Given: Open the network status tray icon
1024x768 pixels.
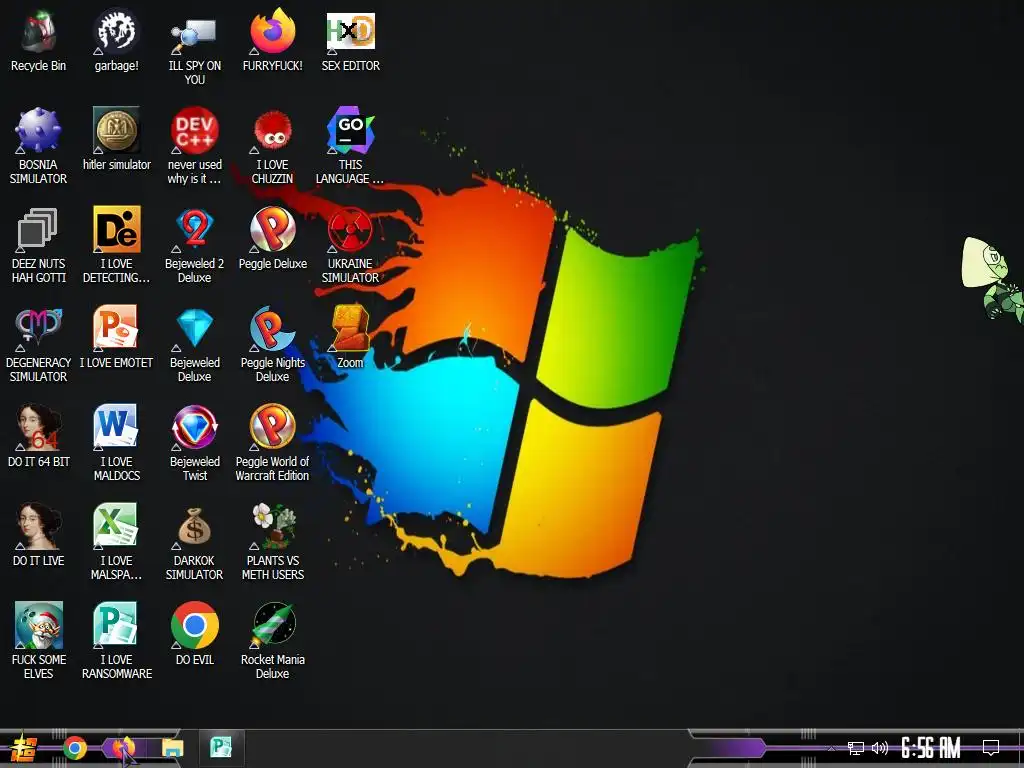Looking at the screenshot, I should (x=856, y=748).
